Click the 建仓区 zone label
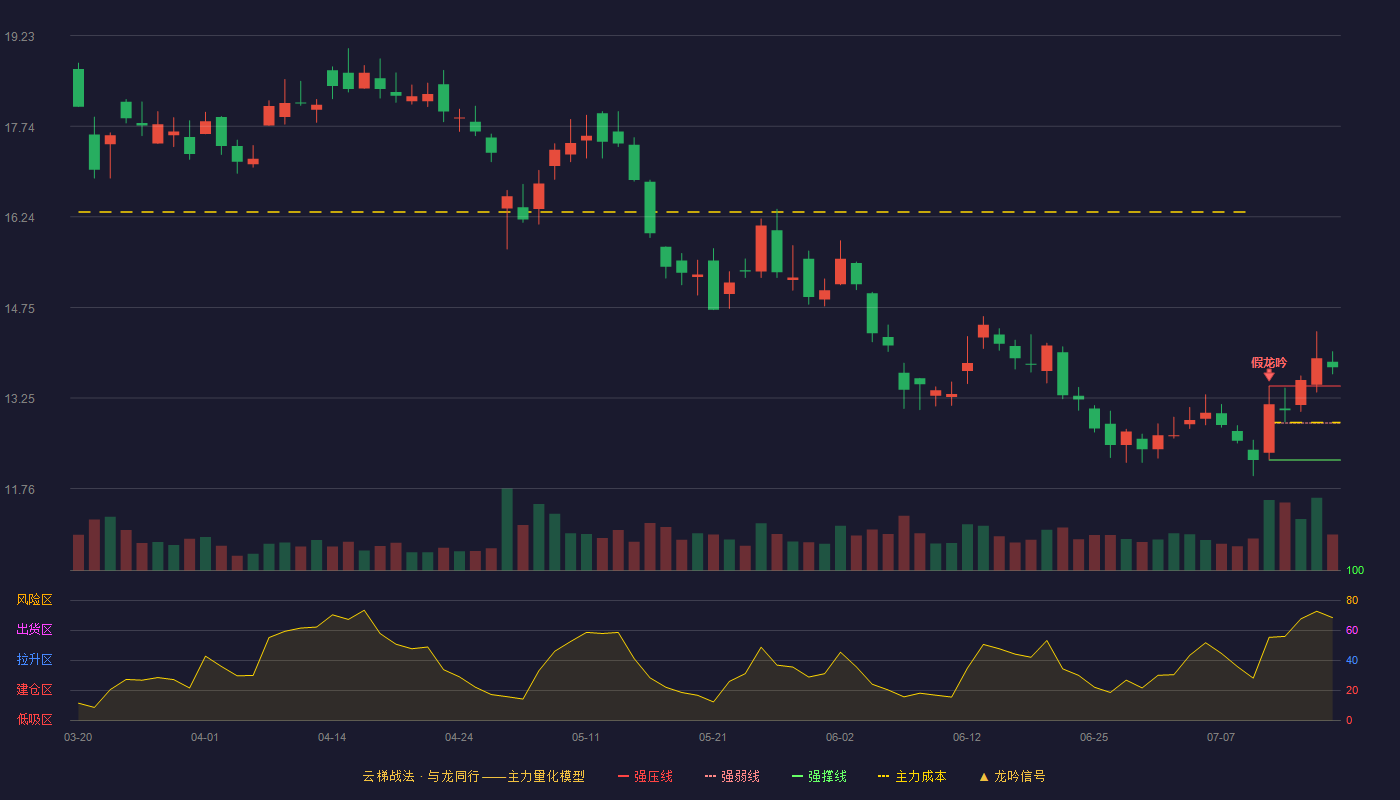 34,690
